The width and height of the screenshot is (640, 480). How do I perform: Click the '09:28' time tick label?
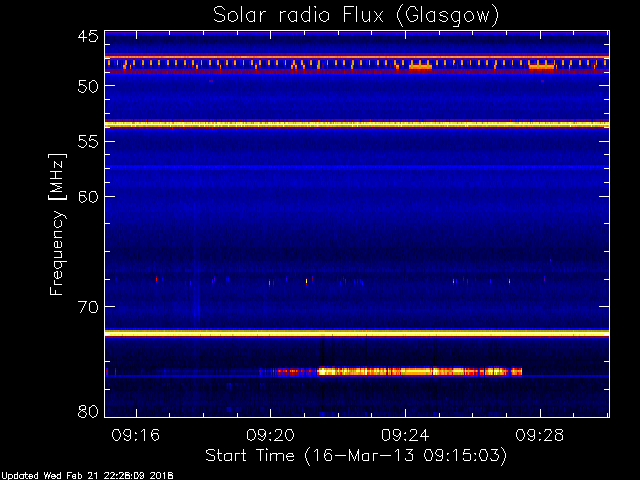(x=540, y=435)
